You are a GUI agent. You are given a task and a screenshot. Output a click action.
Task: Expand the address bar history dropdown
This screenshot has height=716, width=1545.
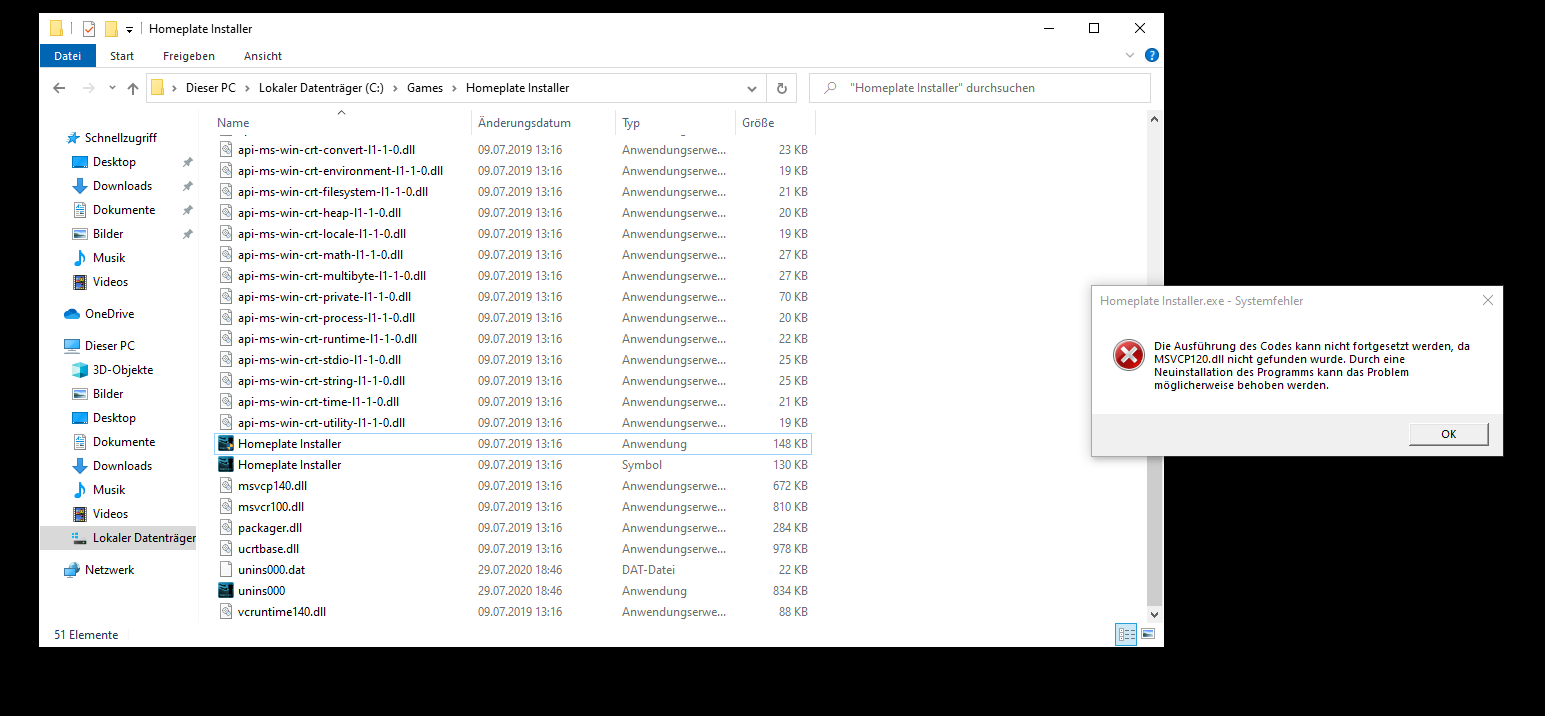point(752,88)
